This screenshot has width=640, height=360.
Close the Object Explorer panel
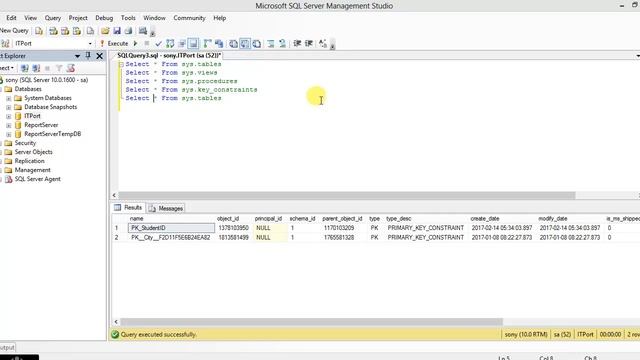pos(99,56)
